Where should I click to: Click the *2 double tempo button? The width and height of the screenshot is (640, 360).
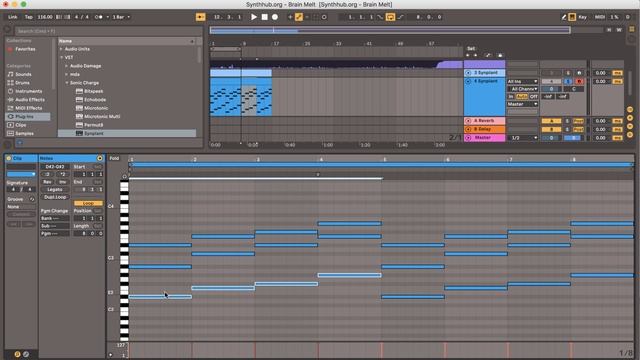click(x=62, y=174)
